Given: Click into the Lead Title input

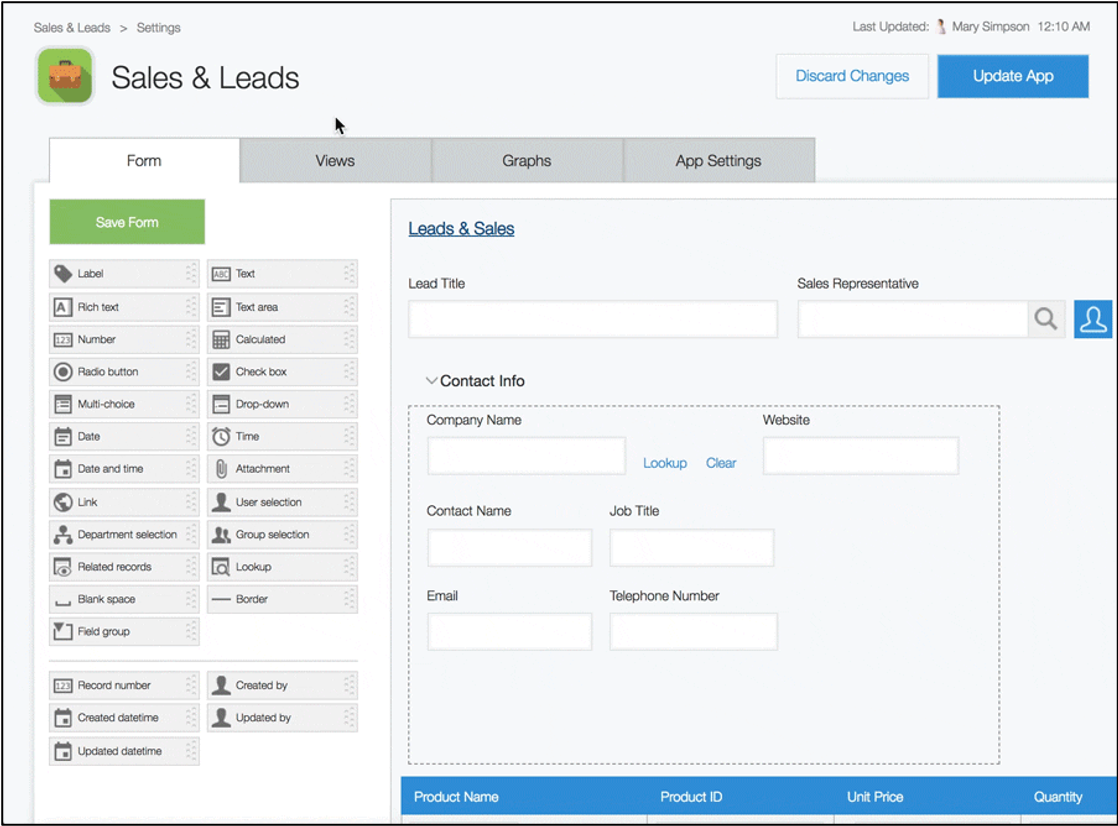Looking at the screenshot, I should 592,319.
